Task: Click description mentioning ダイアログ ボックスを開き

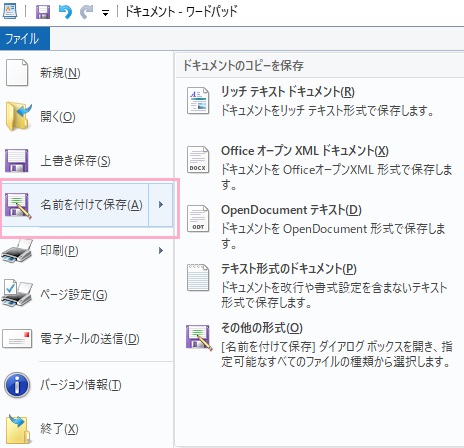Action: tap(337, 354)
